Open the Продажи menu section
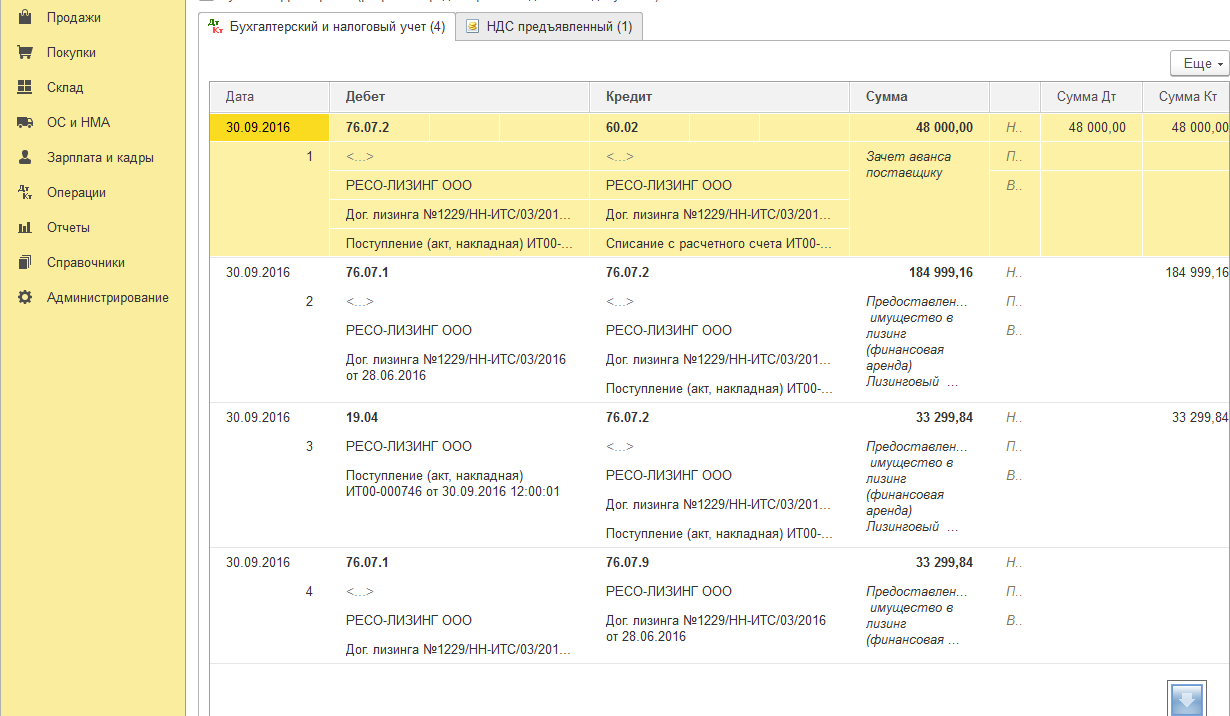 pos(74,17)
